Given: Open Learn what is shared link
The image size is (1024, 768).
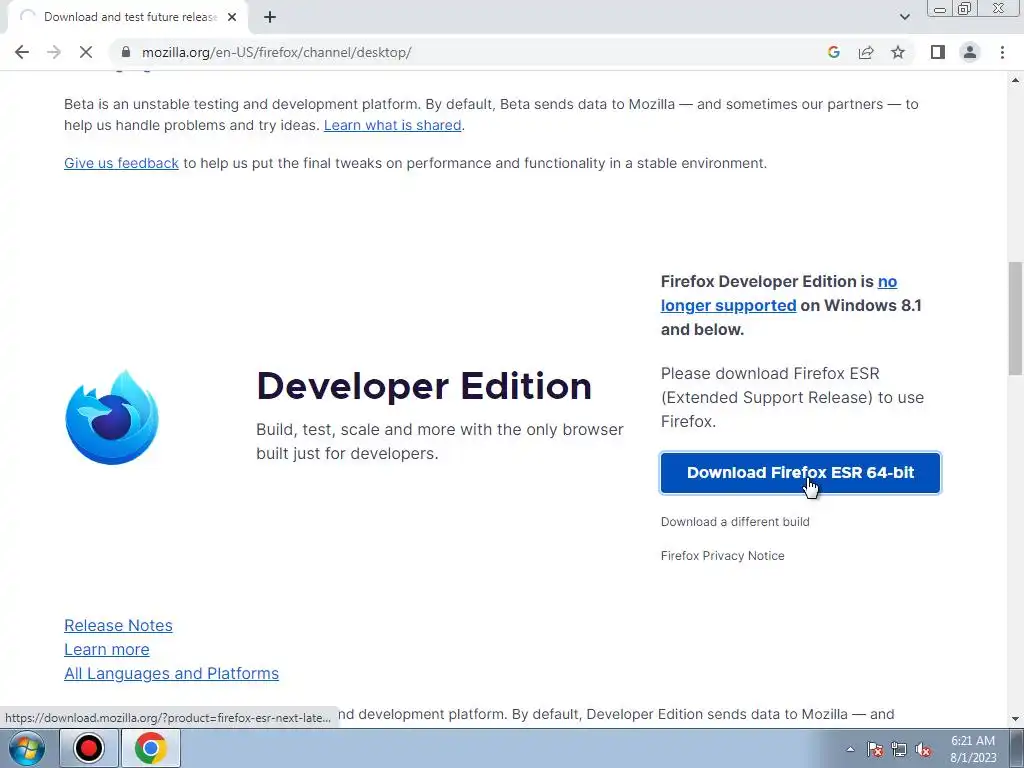Looking at the screenshot, I should pos(392,125).
